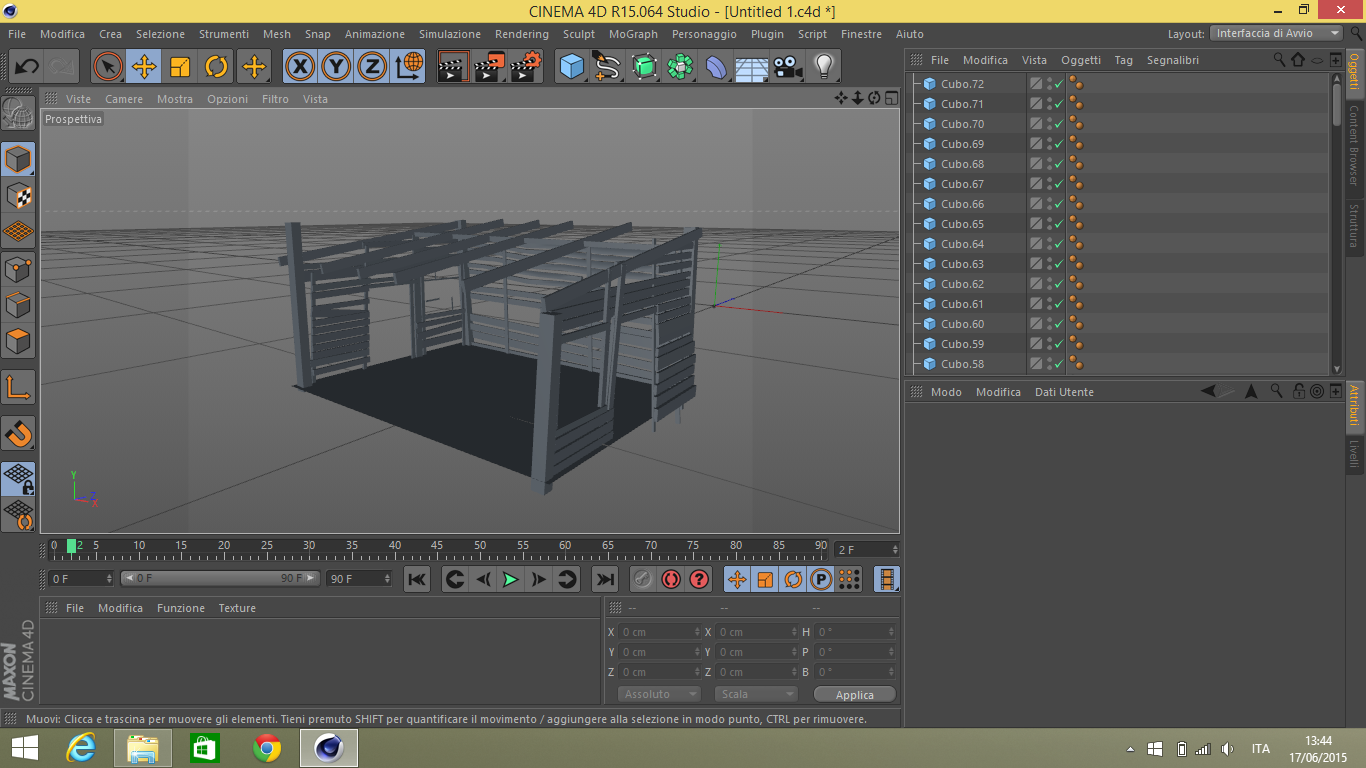The image size is (1366, 768).
Task: Add a light object to scene
Action: pyautogui.click(x=823, y=67)
